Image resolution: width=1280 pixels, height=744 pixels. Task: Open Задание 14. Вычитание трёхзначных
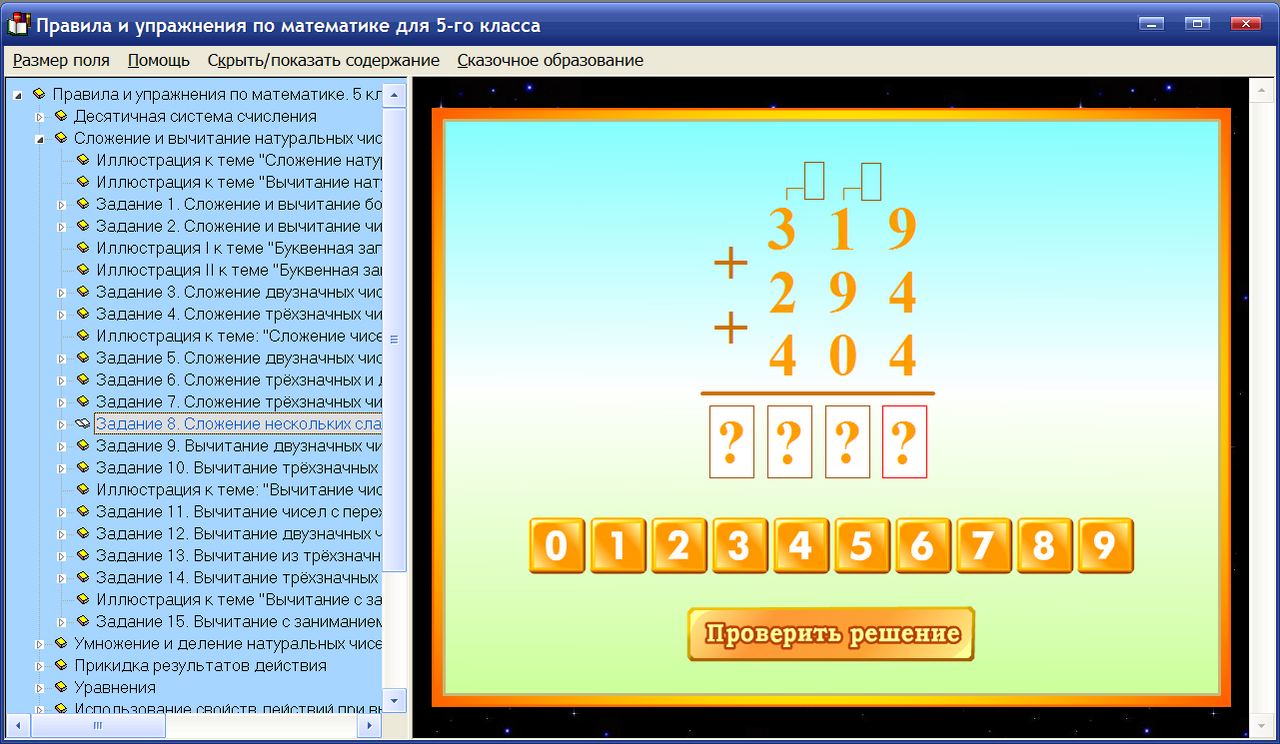point(239,578)
